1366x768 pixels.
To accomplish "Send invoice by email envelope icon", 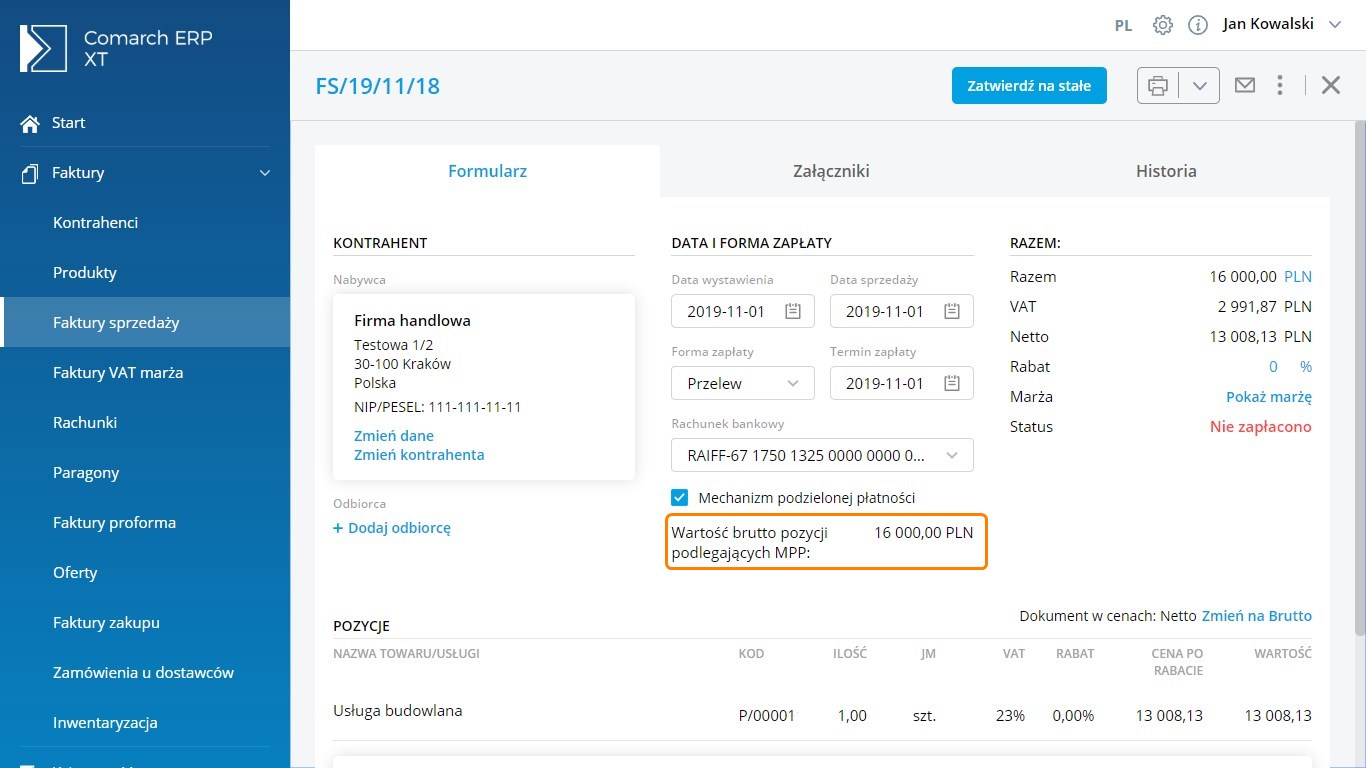I will pyautogui.click(x=1244, y=85).
